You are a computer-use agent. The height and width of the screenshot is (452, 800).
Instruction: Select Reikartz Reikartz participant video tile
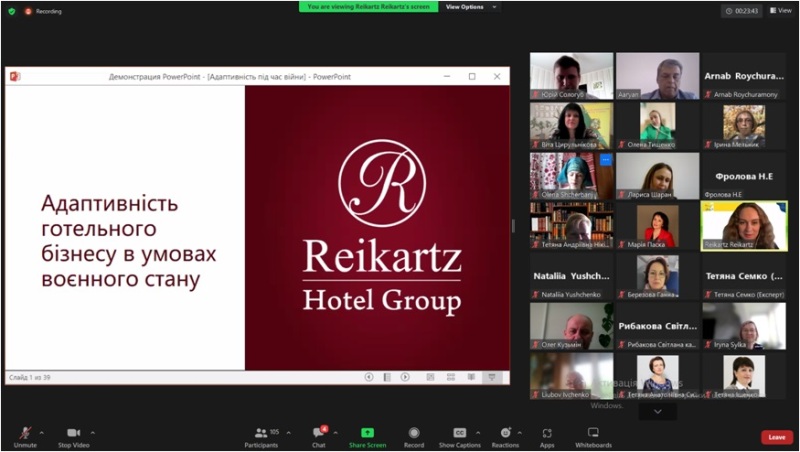pos(744,225)
